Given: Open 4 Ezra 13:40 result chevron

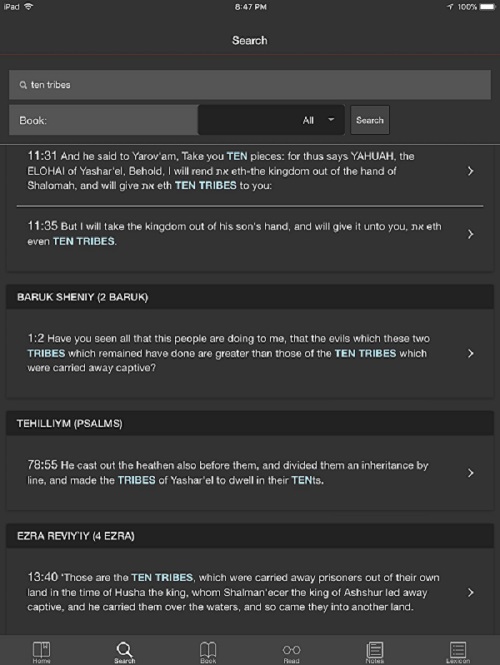Looking at the screenshot, I should pos(470,592).
